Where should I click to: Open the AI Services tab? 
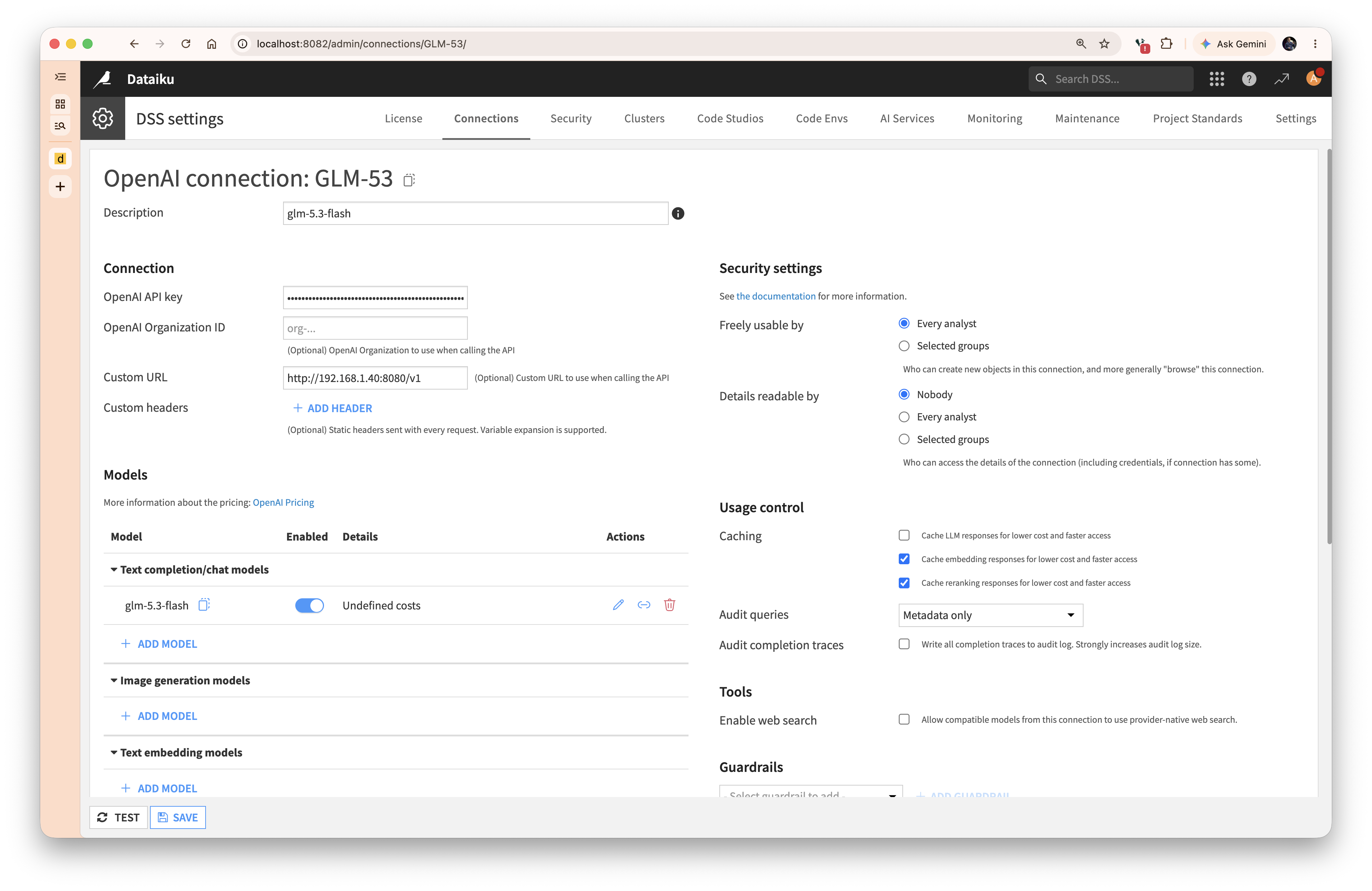[x=907, y=118]
